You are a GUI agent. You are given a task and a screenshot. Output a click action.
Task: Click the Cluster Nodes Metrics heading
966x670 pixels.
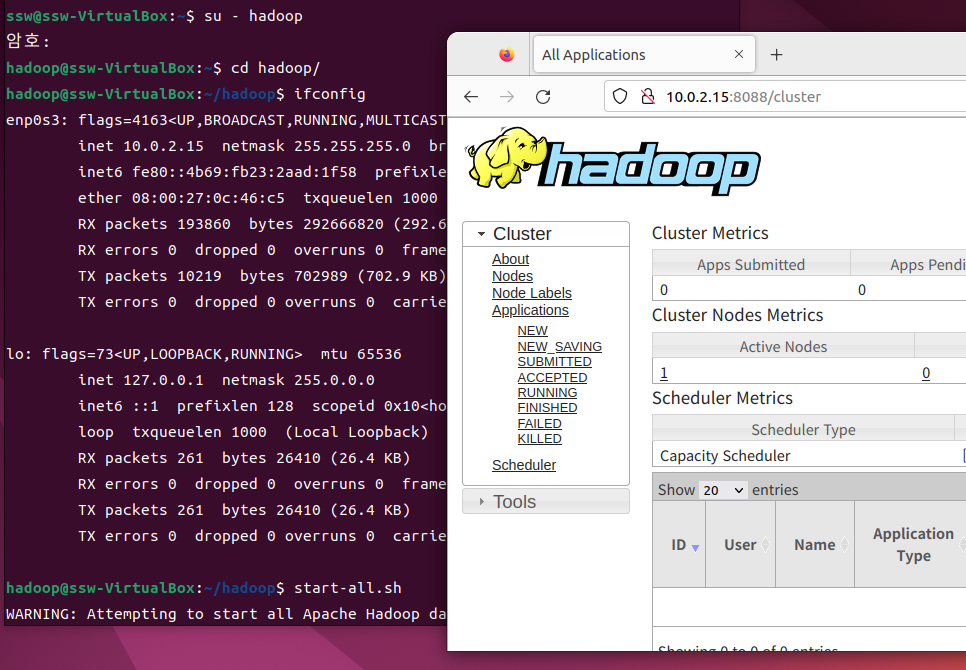click(x=737, y=315)
